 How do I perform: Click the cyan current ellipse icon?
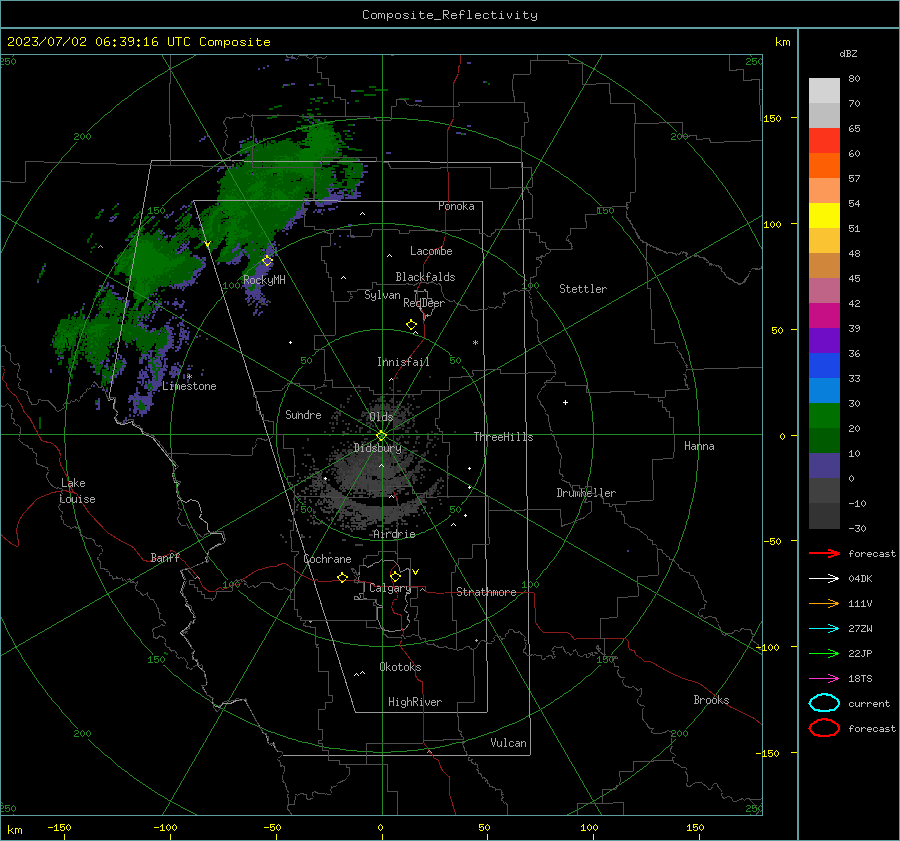click(824, 703)
